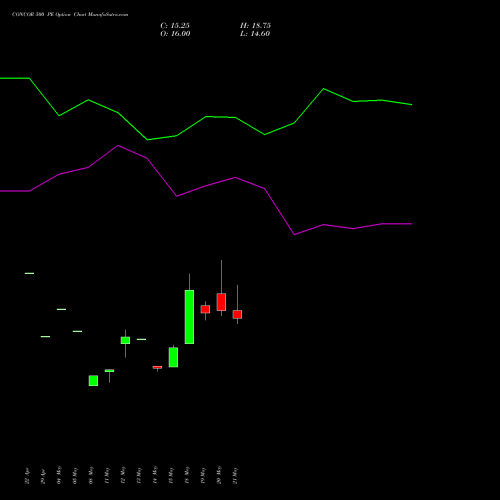Image resolution: width=500 pixels, height=500 pixels.
Task: Click the close value C: 15.25
Action: pos(175,26)
